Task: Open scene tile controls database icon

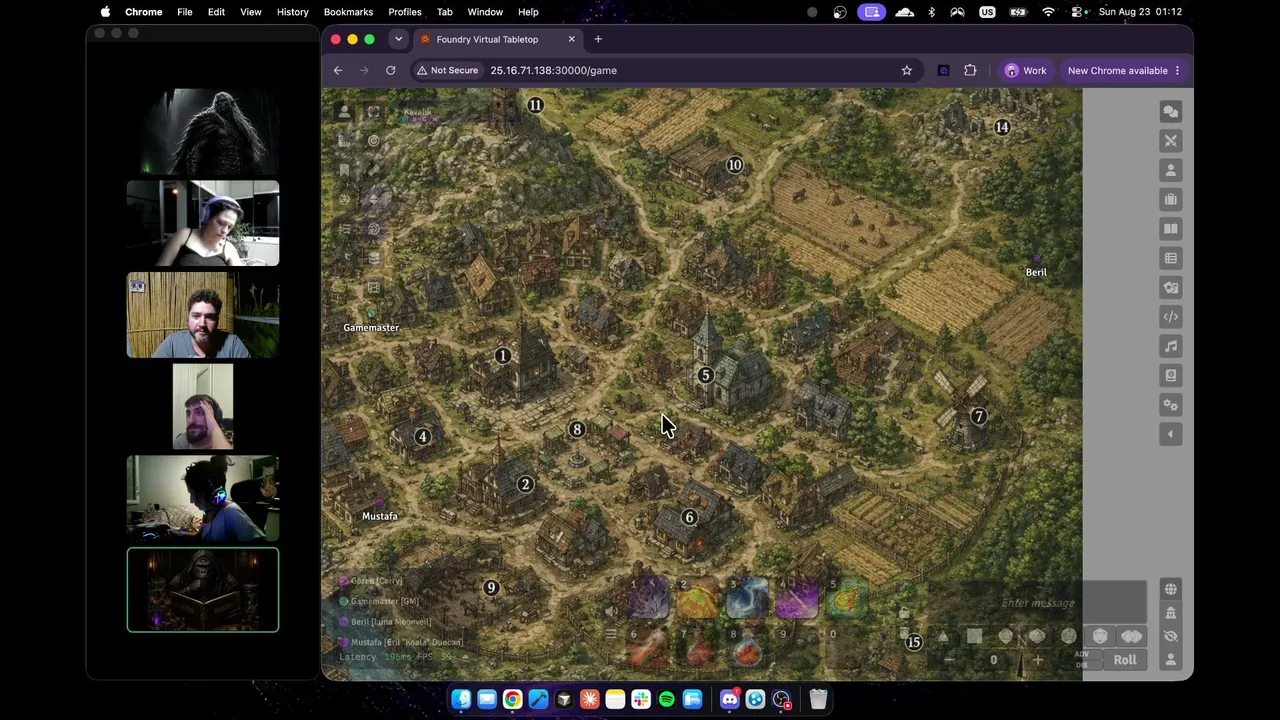Action: tap(373, 258)
